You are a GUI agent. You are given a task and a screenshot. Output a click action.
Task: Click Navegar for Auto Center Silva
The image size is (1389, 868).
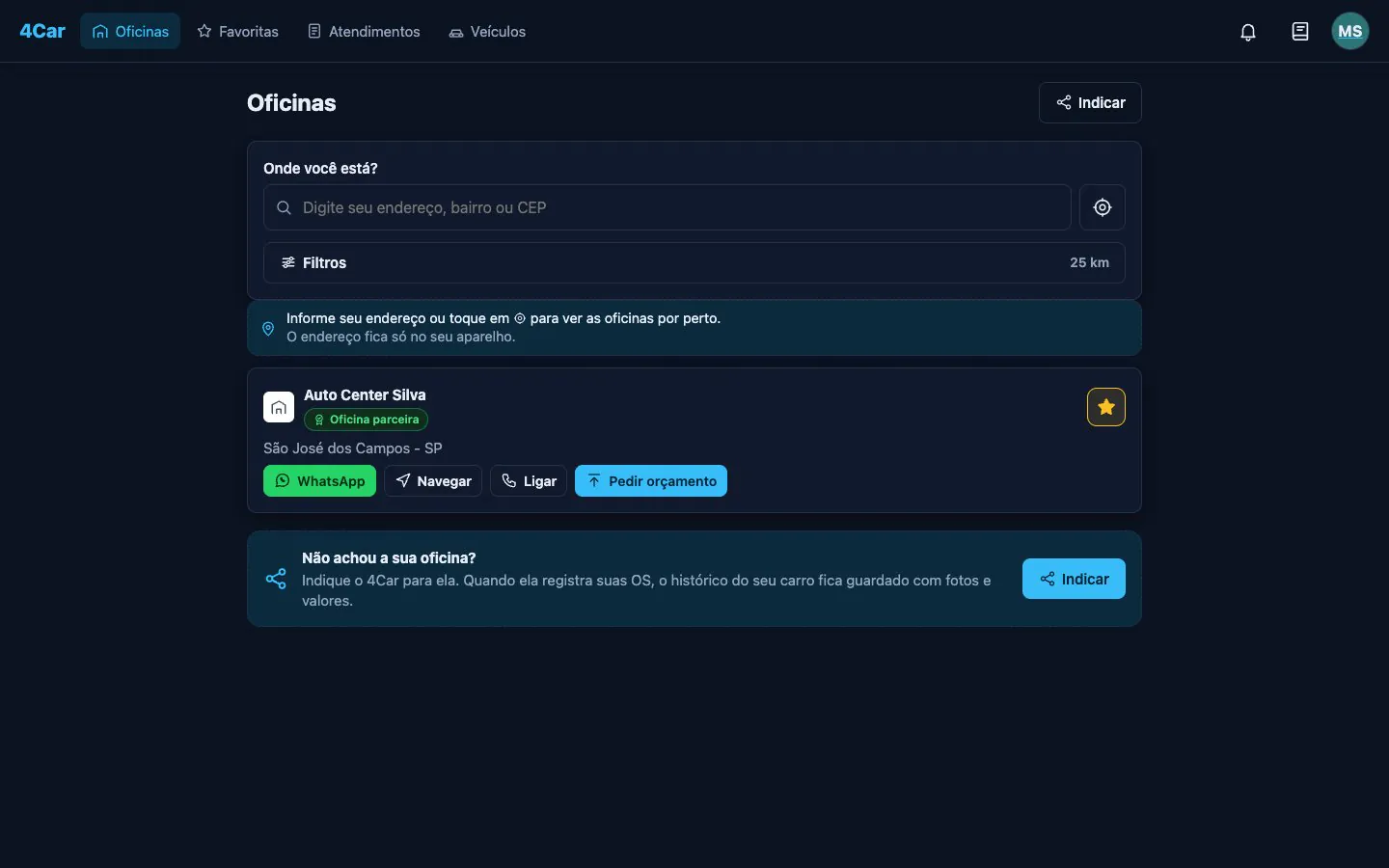click(433, 481)
